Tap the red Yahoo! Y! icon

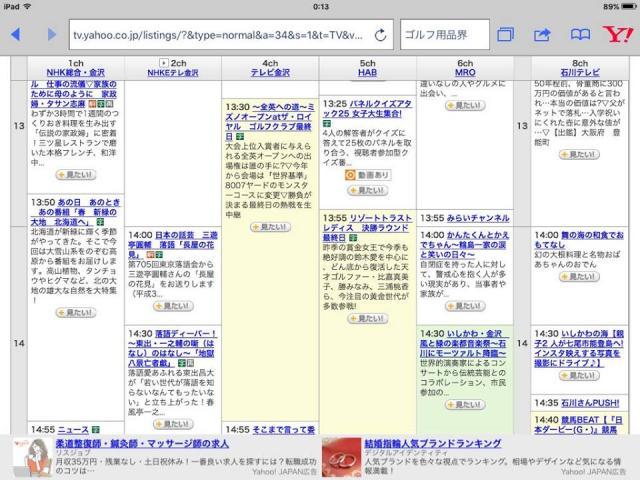pyautogui.click(x=618, y=34)
